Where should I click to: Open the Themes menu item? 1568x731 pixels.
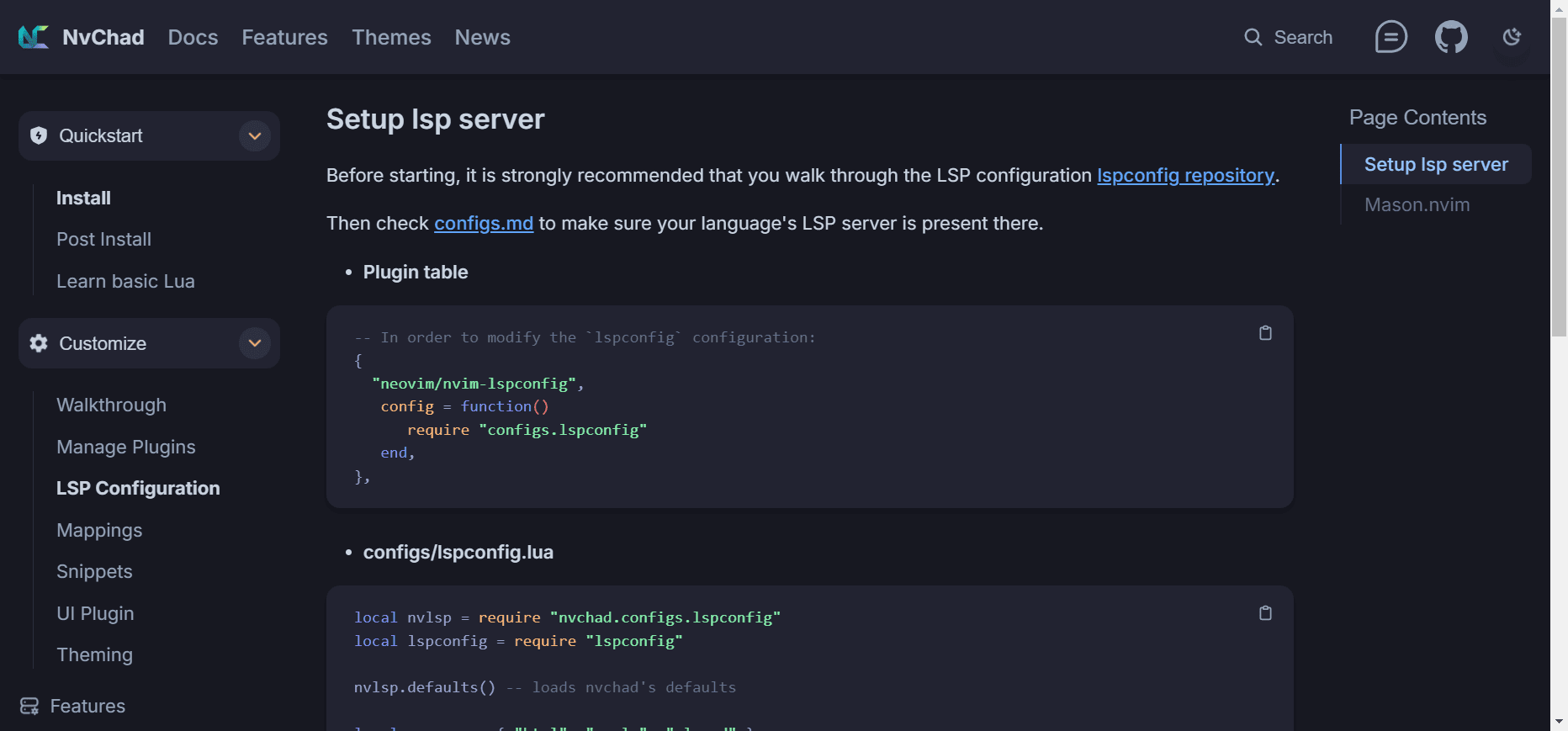[391, 37]
